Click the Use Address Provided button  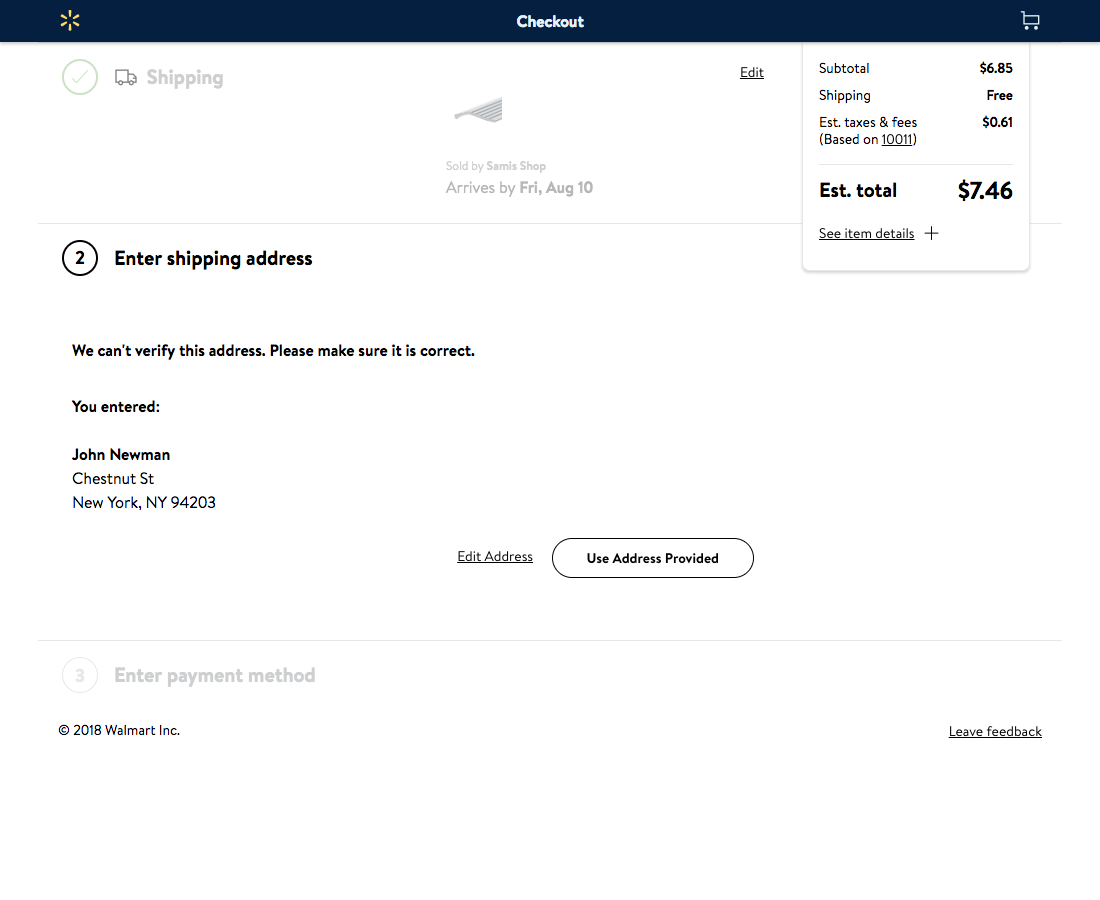point(652,558)
